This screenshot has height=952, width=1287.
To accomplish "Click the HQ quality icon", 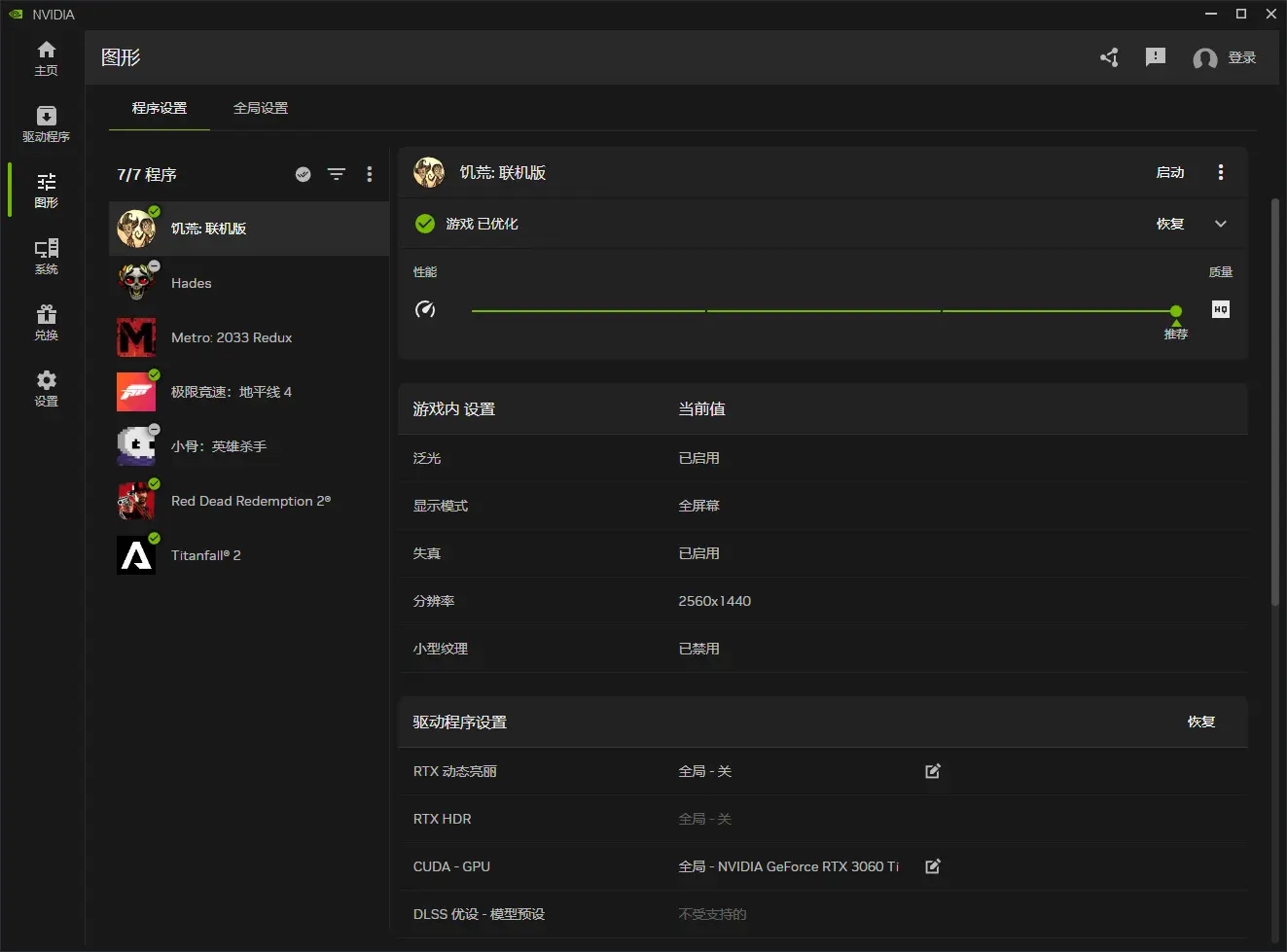I will [x=1221, y=309].
